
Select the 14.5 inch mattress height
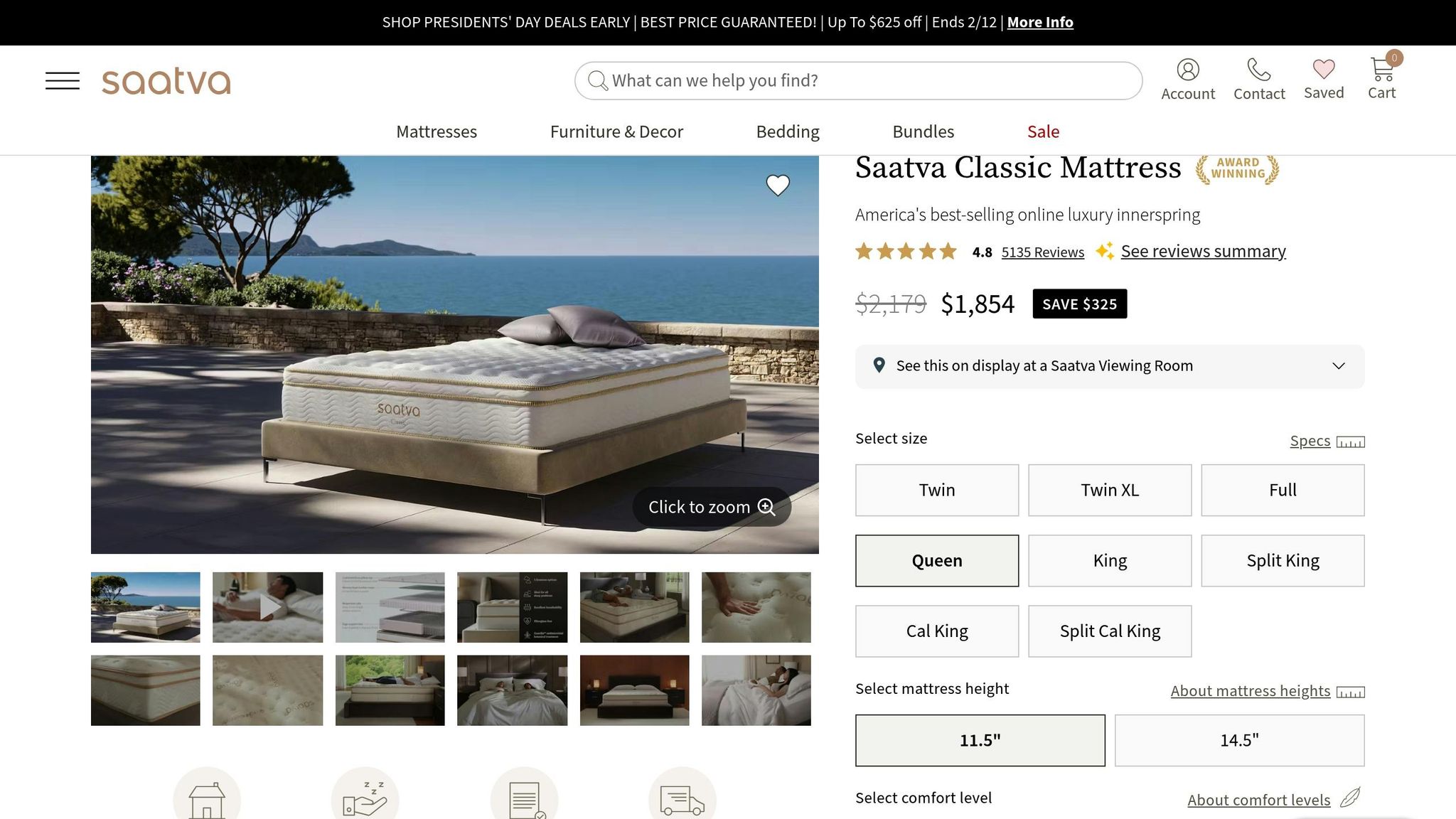[x=1238, y=740]
